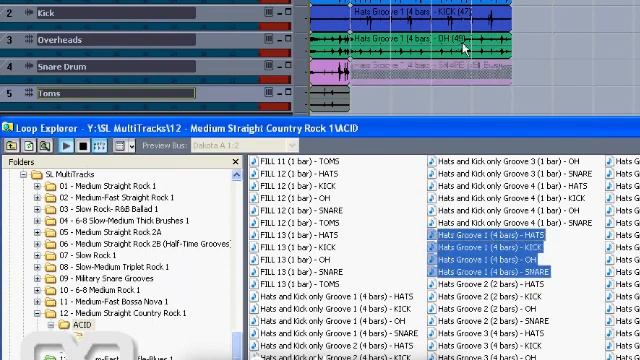Minimize the Overheads track strip

click(280, 40)
